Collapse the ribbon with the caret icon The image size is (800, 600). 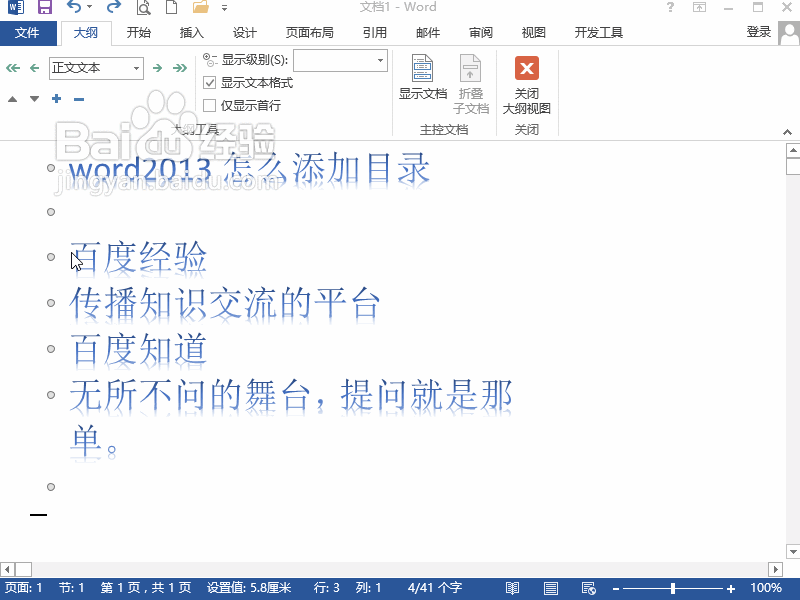[787, 132]
